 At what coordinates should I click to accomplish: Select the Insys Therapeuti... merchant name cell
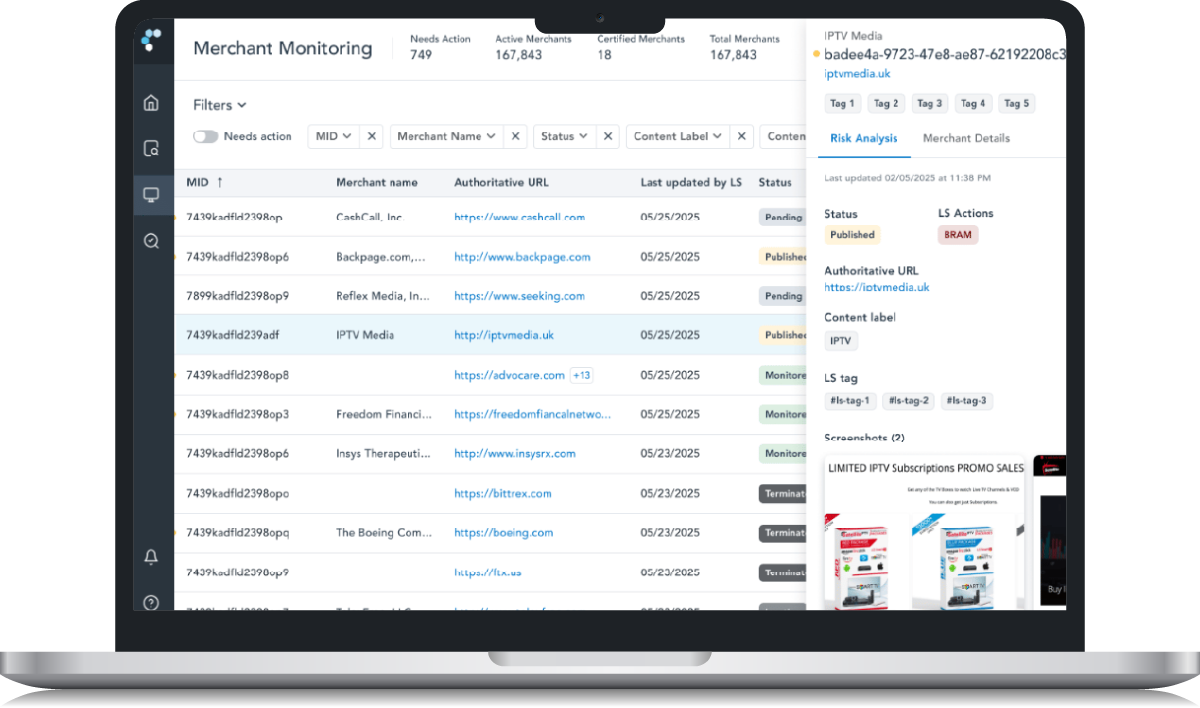(384, 453)
